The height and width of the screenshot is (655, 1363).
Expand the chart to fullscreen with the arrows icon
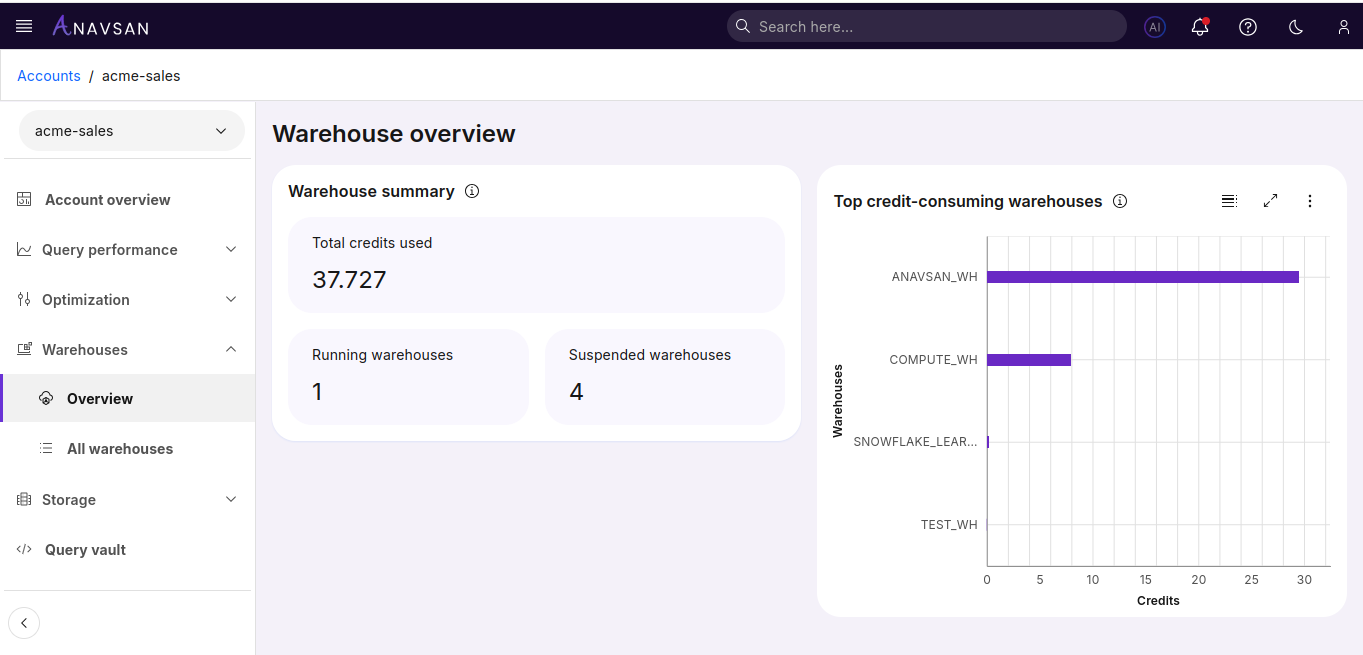(x=1270, y=200)
